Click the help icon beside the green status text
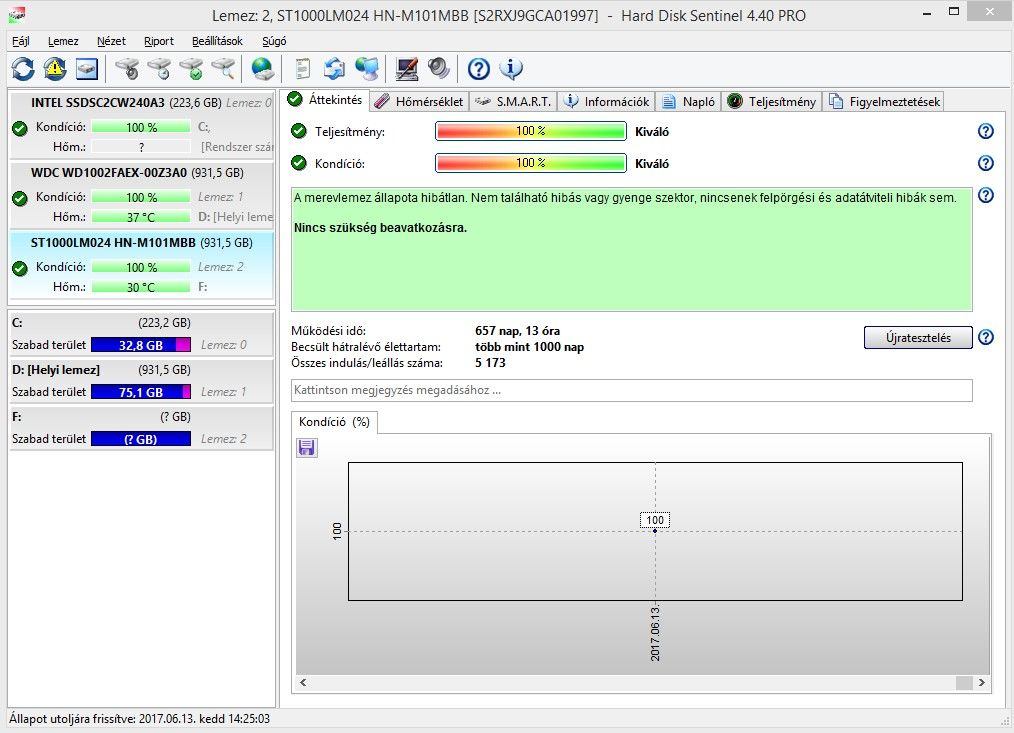The image size is (1014, 733). pos(986,195)
